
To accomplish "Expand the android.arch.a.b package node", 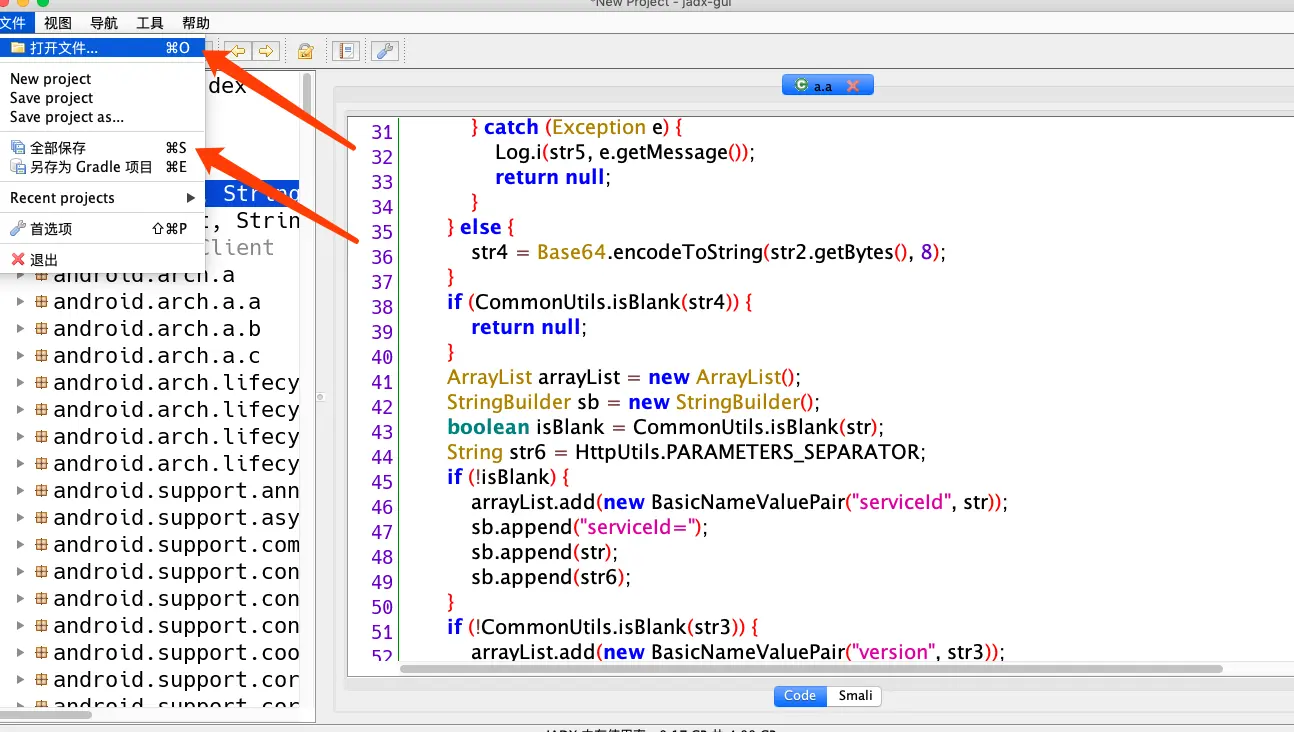I will coord(20,329).
